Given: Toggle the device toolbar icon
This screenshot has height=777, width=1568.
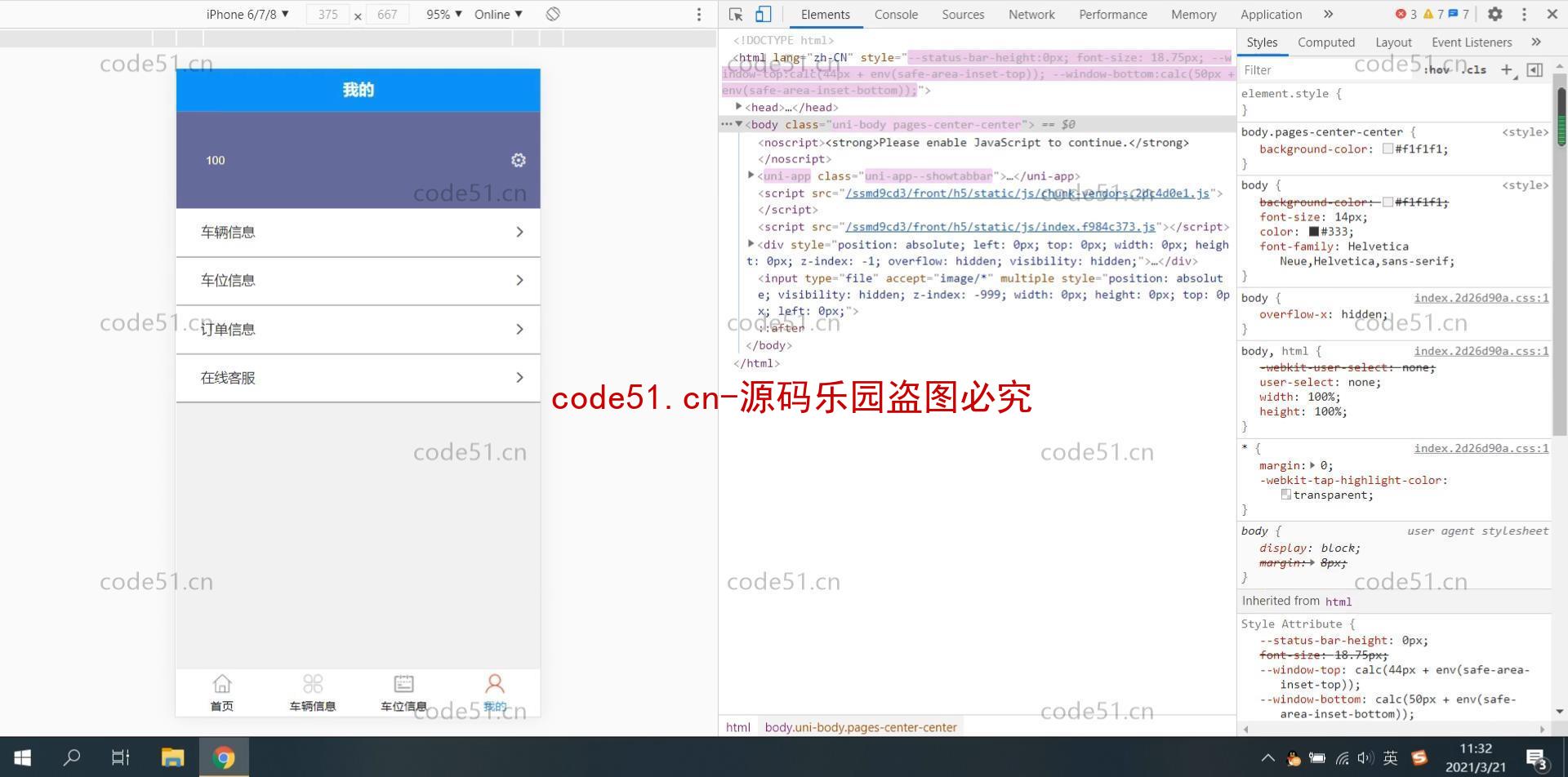Looking at the screenshot, I should 763,14.
